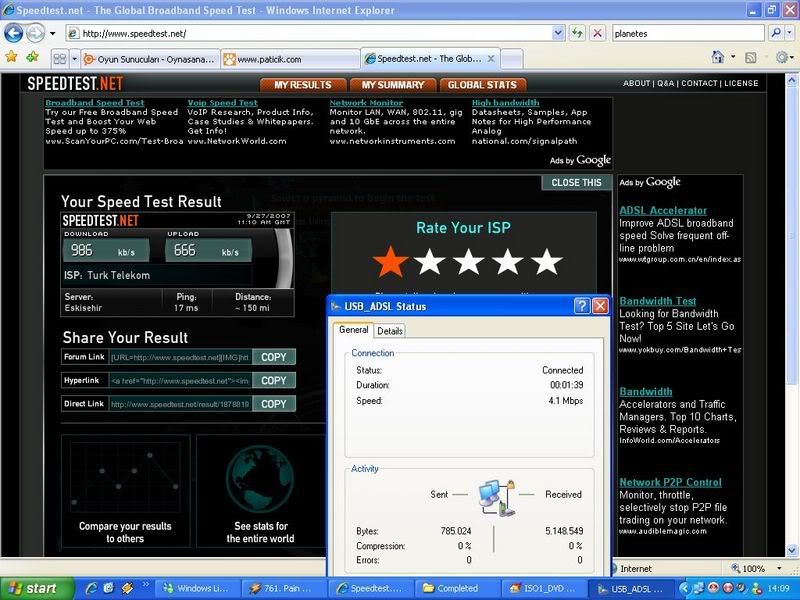The image size is (800, 600).
Task: Click the page scrollbar down arrow
Action: click(x=791, y=550)
